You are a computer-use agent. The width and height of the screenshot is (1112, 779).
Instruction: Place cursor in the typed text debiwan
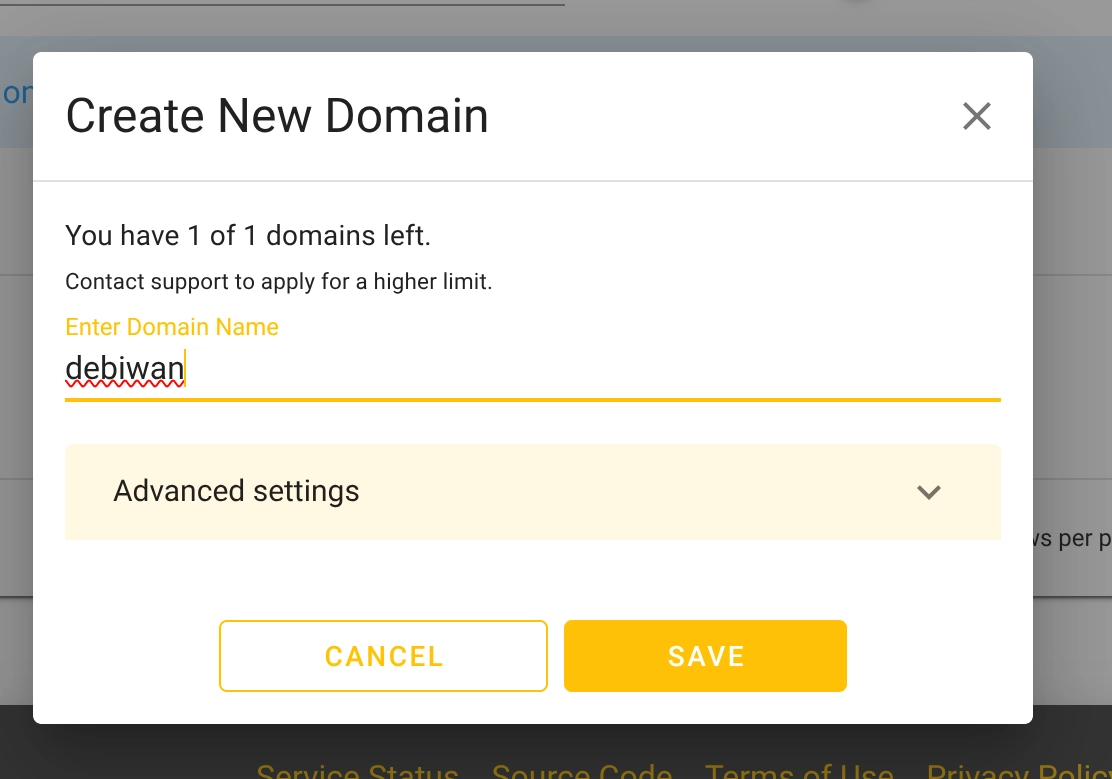(x=125, y=369)
